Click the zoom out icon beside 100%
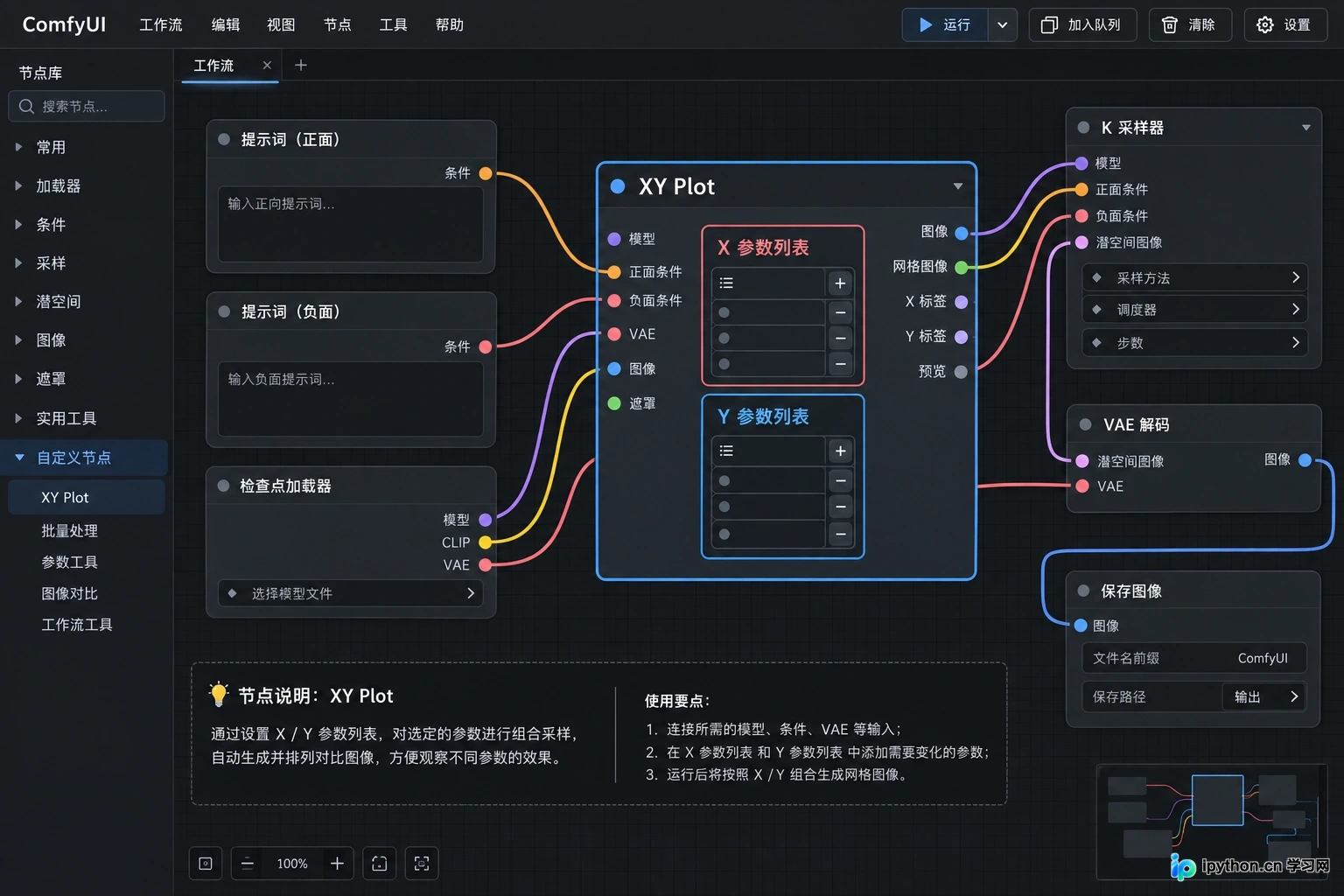The height and width of the screenshot is (896, 1344). (x=248, y=864)
